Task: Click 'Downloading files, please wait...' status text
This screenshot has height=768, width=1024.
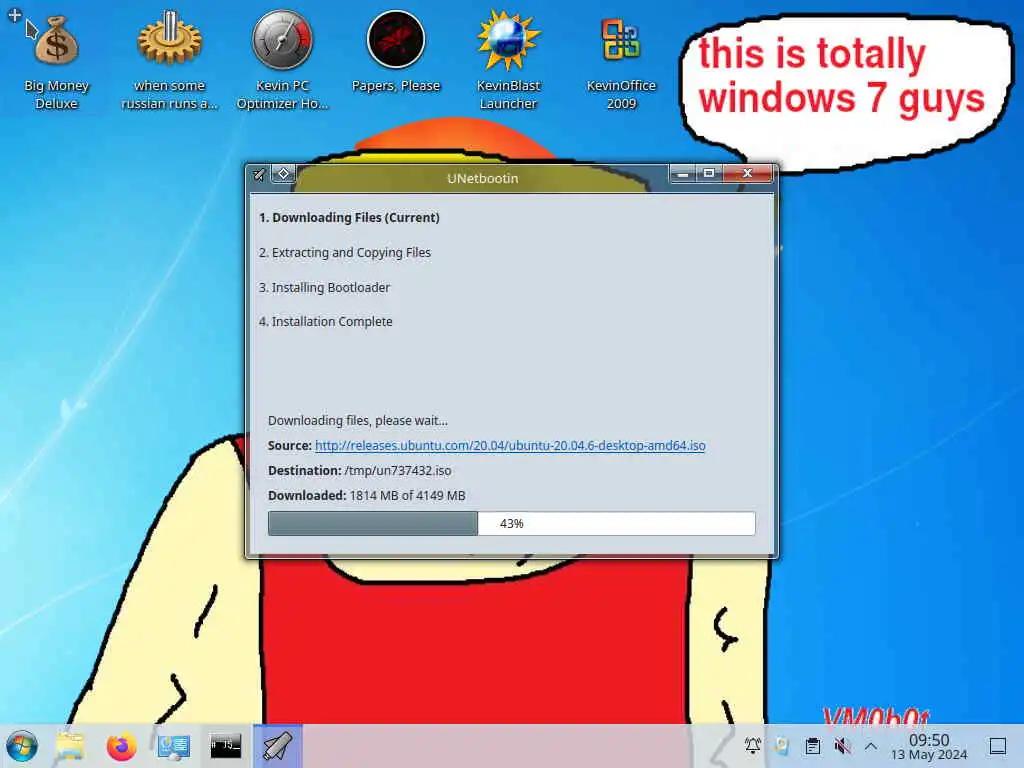Action: (358, 421)
